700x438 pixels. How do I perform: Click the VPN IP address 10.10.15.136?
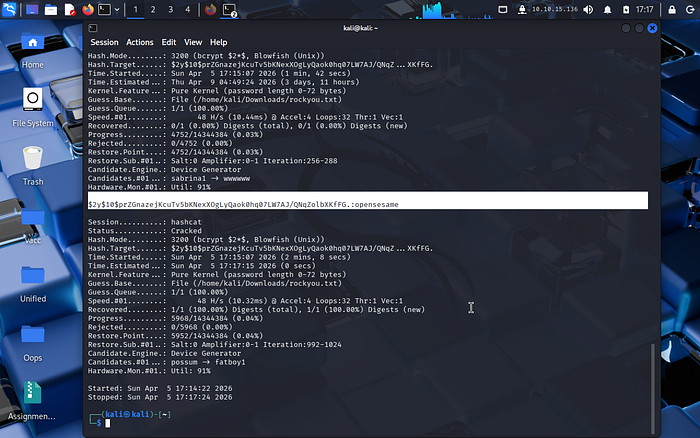(554, 9)
